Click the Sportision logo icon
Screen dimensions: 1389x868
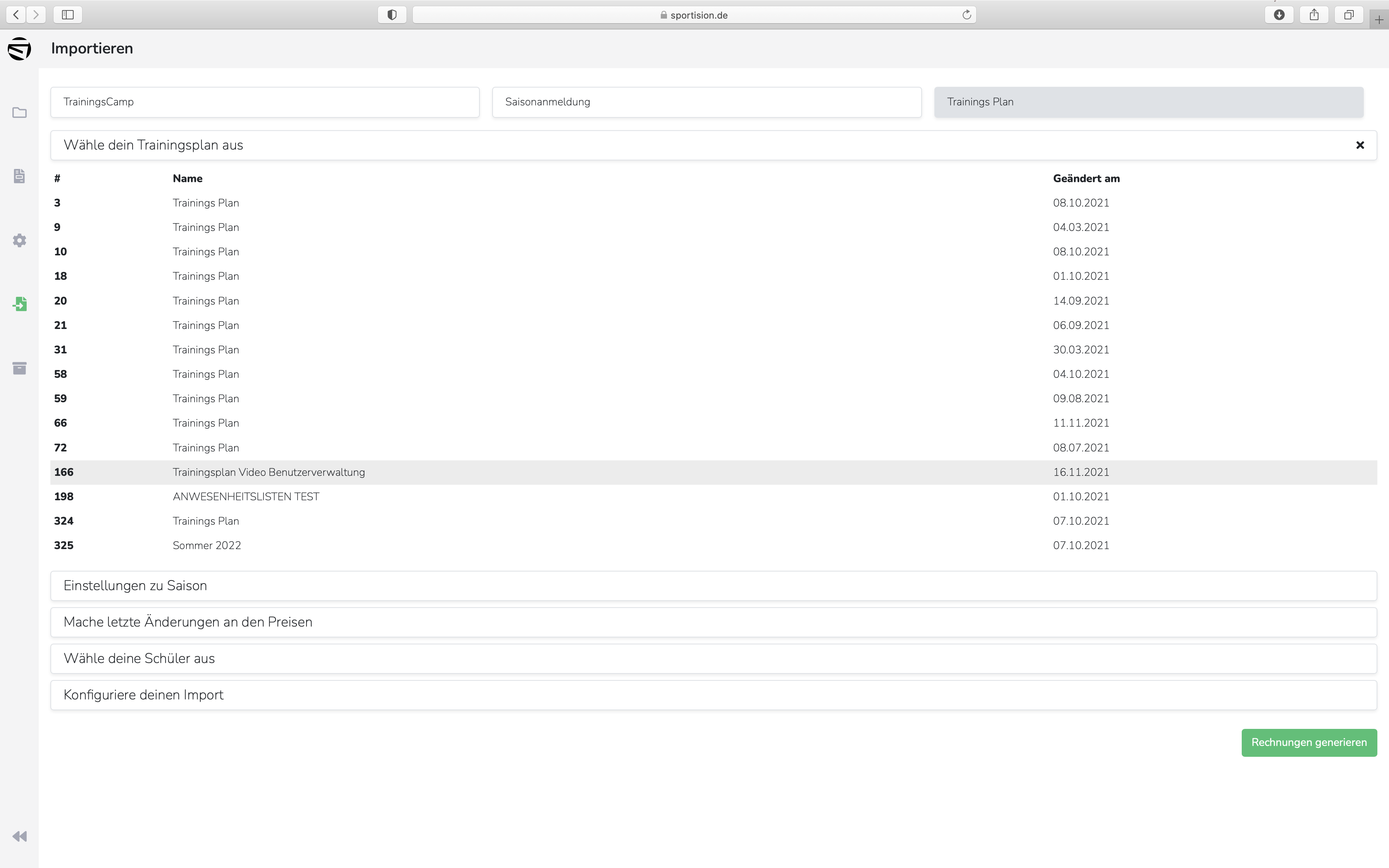pos(19,49)
